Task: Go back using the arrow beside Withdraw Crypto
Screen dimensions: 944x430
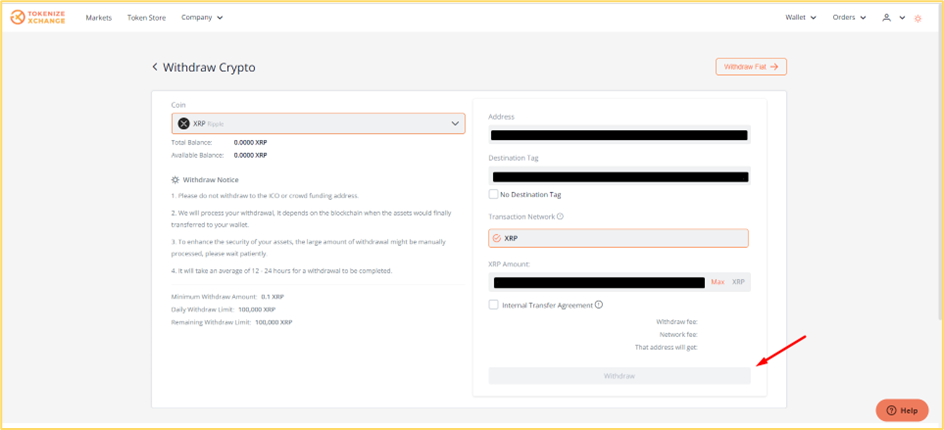Action: point(155,67)
